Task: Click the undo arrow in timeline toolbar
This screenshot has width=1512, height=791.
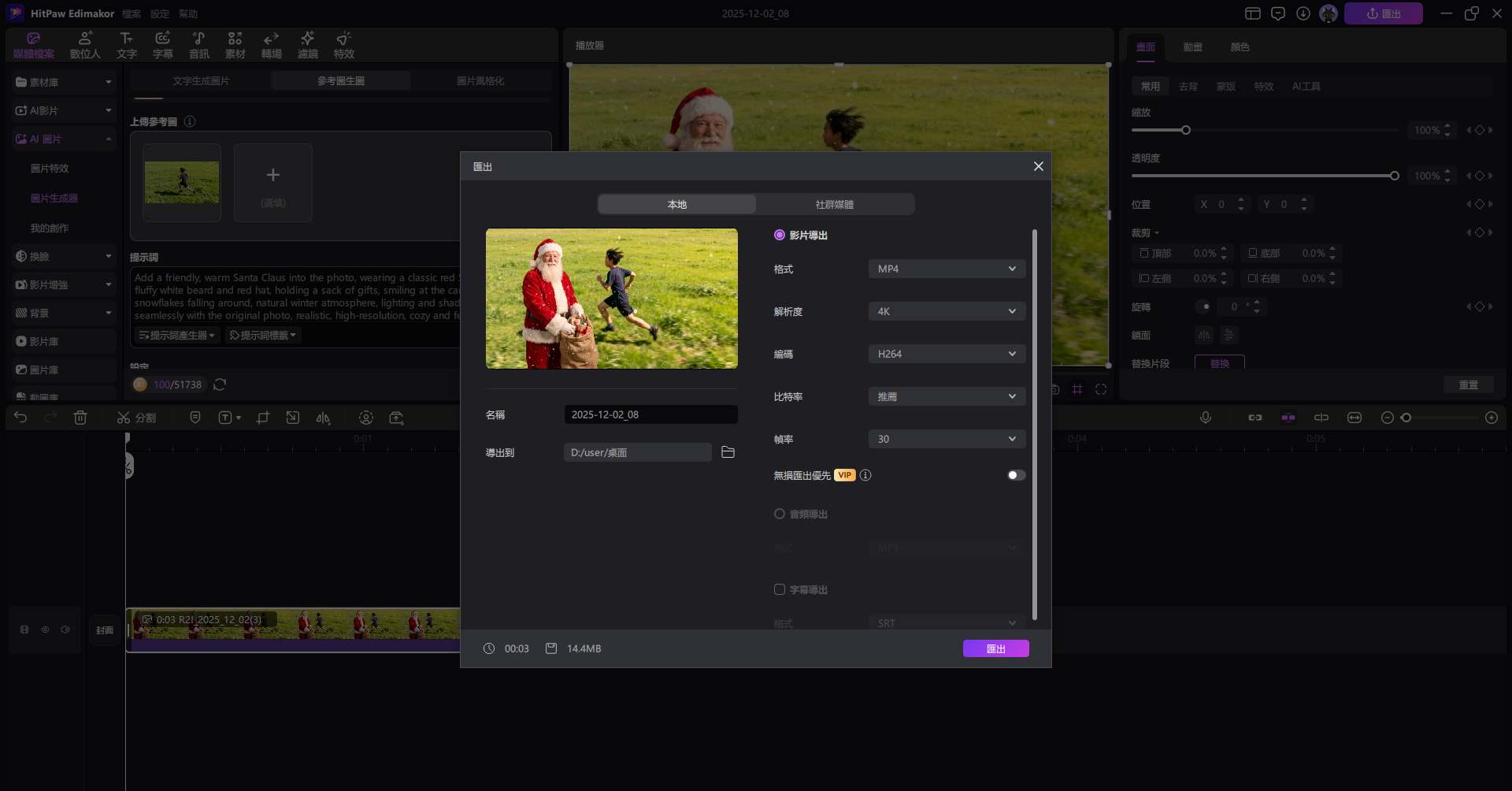Action: (x=20, y=418)
